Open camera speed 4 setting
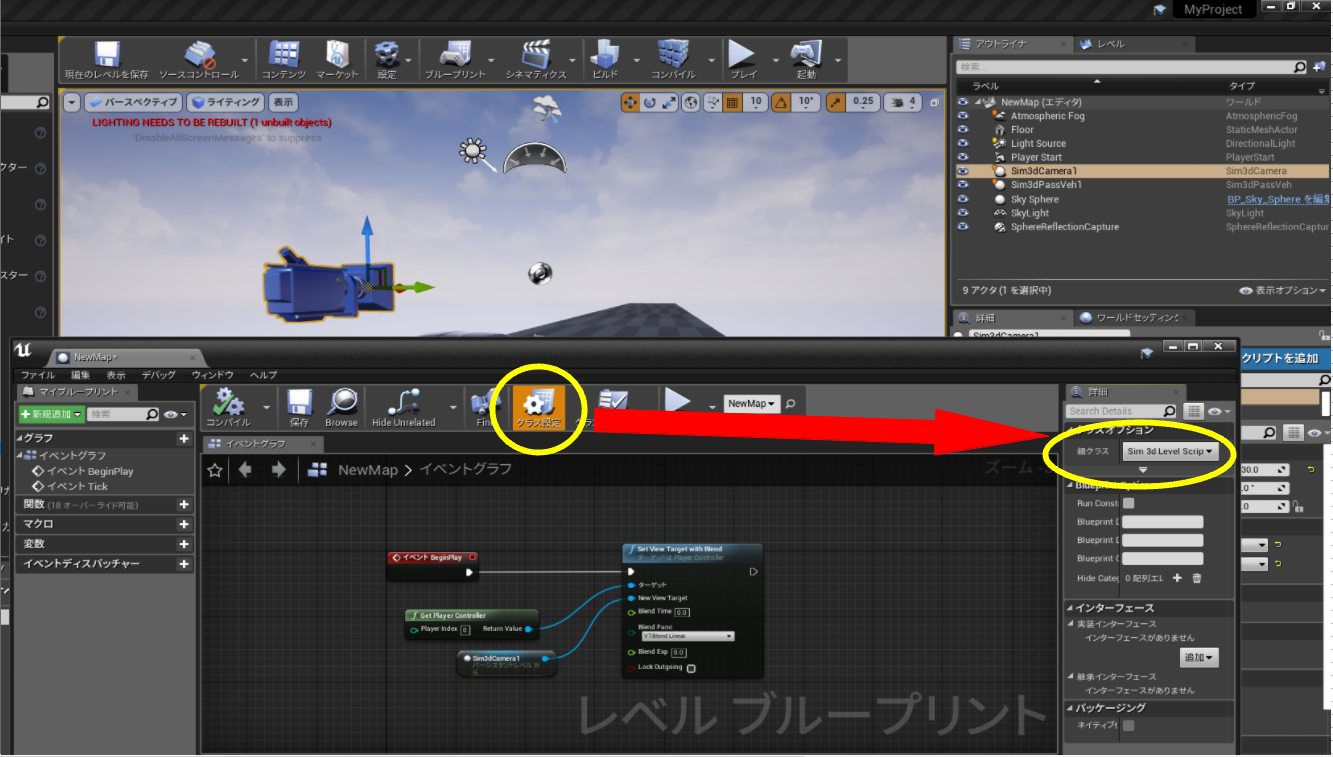The height and width of the screenshot is (757, 1333). point(904,102)
